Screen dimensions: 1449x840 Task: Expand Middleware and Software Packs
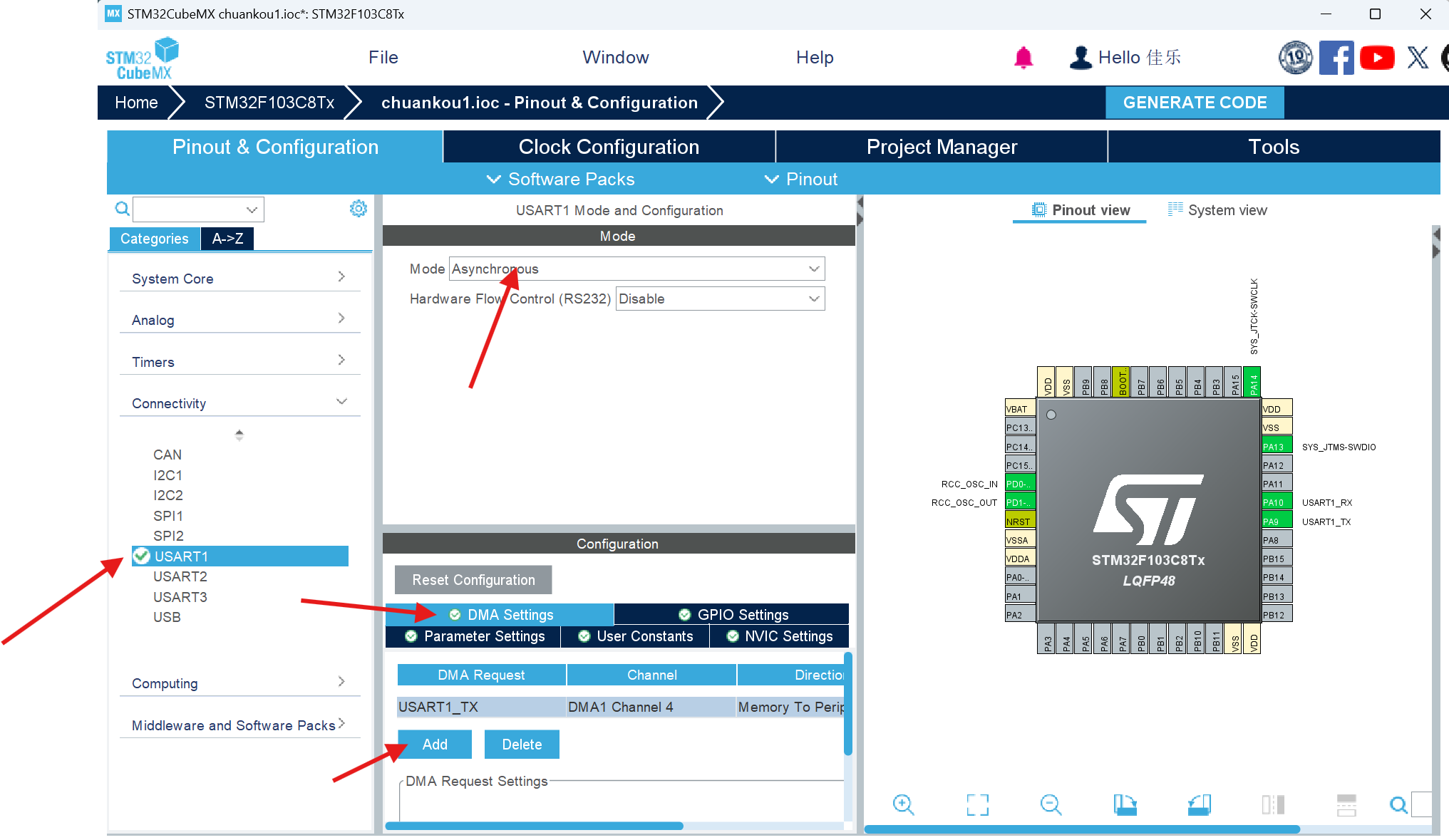pos(239,725)
